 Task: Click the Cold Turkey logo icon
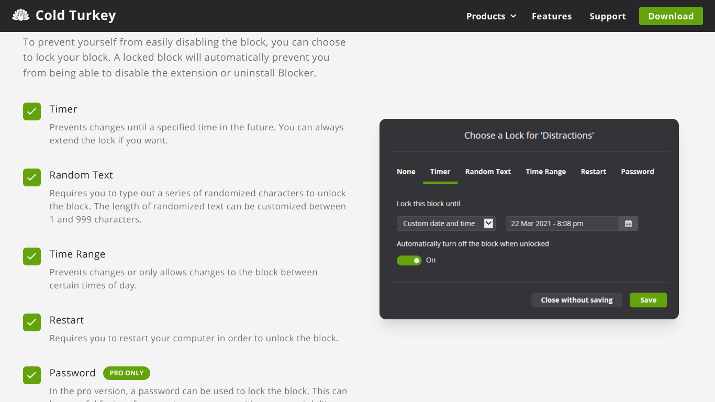tap(21, 15)
